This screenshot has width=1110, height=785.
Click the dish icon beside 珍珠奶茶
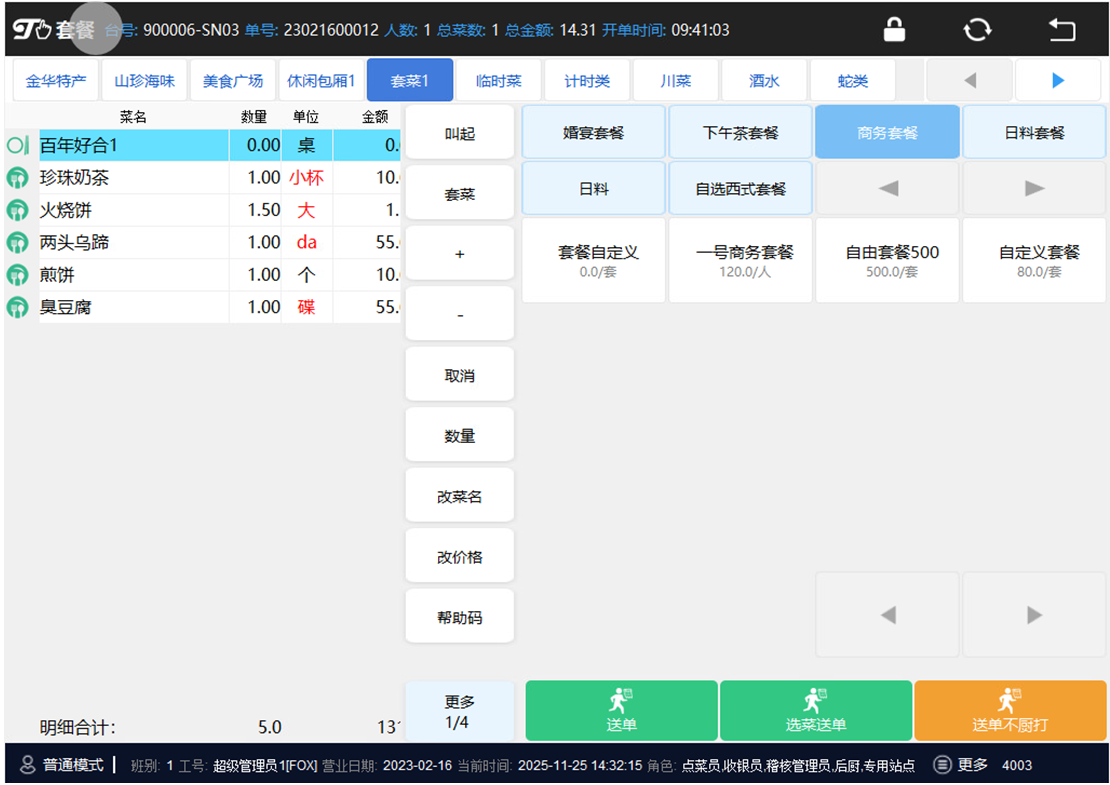click(17, 179)
